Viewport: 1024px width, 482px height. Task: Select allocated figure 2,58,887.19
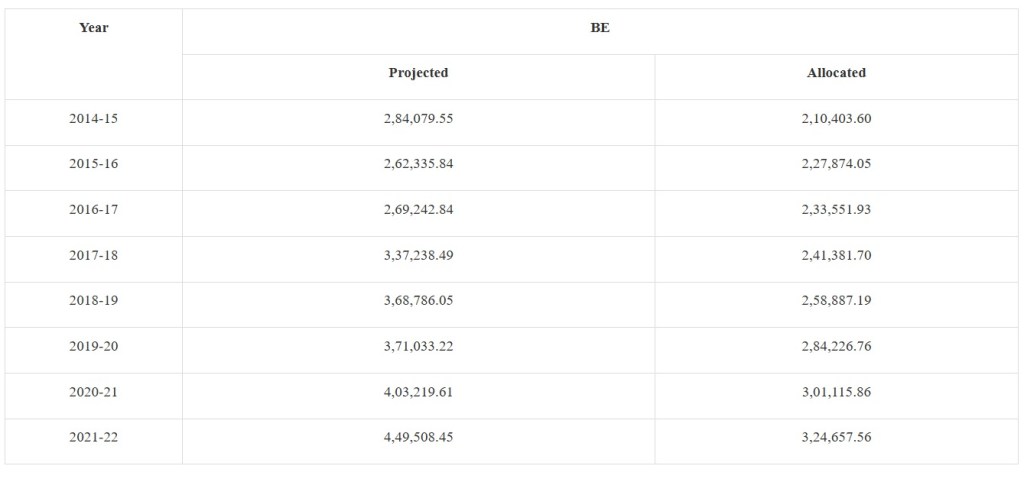(x=836, y=301)
